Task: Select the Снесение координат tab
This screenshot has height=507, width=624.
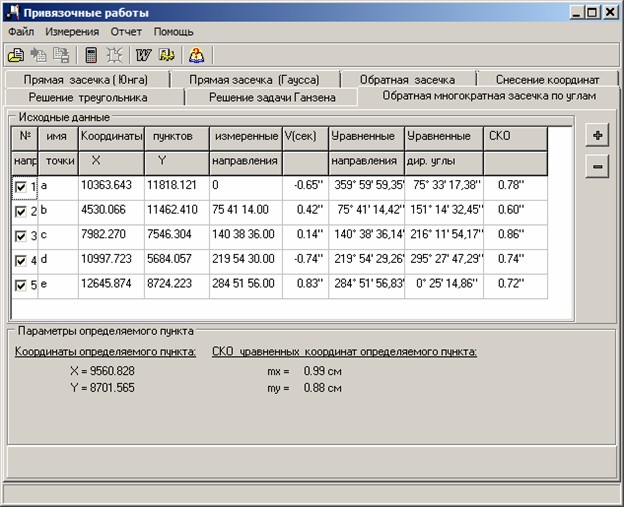Action: tap(548, 79)
